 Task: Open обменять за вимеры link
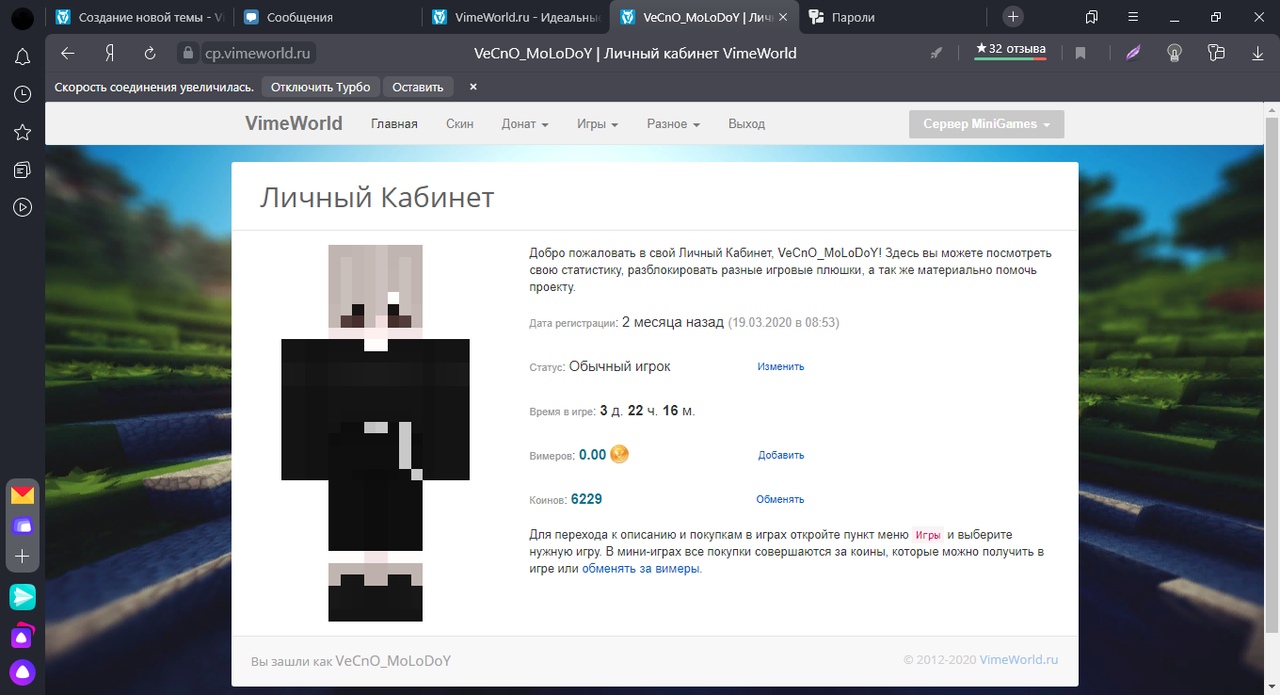click(x=641, y=568)
